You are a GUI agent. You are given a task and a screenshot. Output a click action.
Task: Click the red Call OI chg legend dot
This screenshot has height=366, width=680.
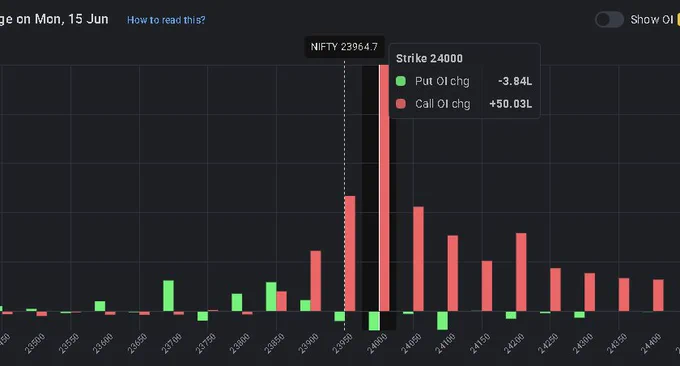point(401,104)
